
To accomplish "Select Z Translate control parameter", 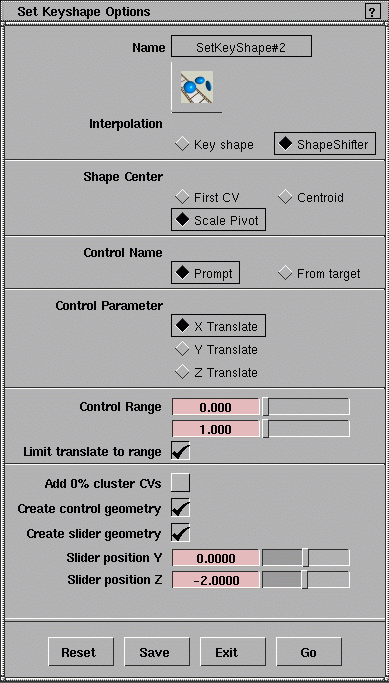I will click(216, 373).
